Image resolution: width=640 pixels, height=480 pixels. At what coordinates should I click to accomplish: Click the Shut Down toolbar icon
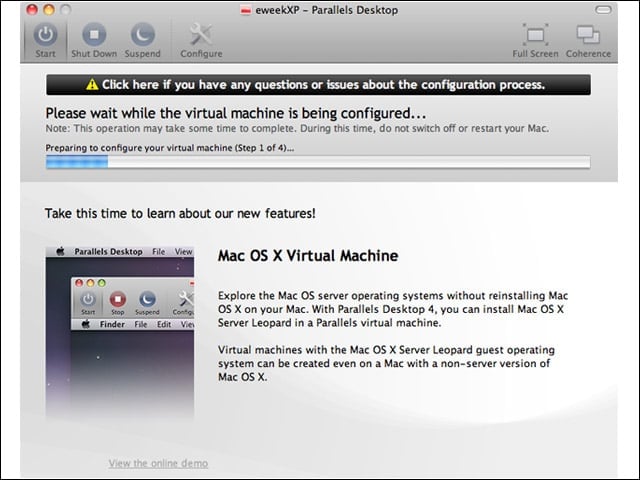click(x=94, y=35)
